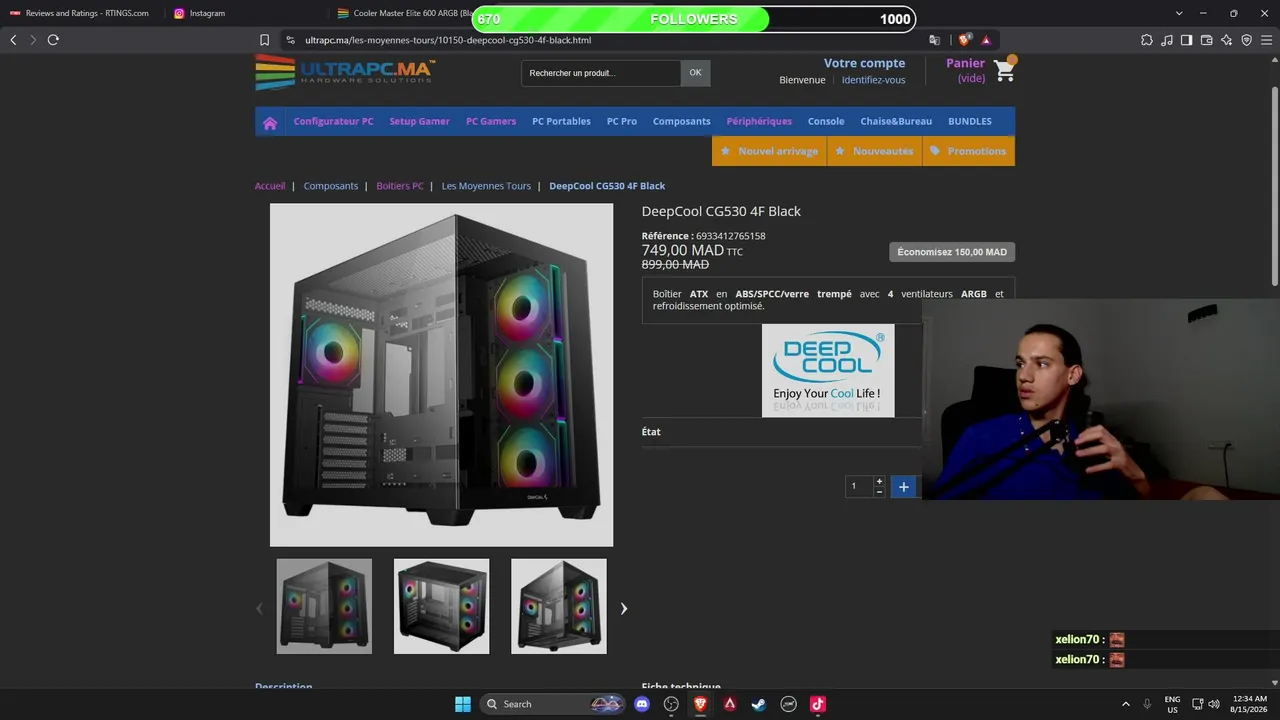Viewport: 1280px width, 720px height.
Task: Click the translate page icon
Action: [x=934, y=40]
